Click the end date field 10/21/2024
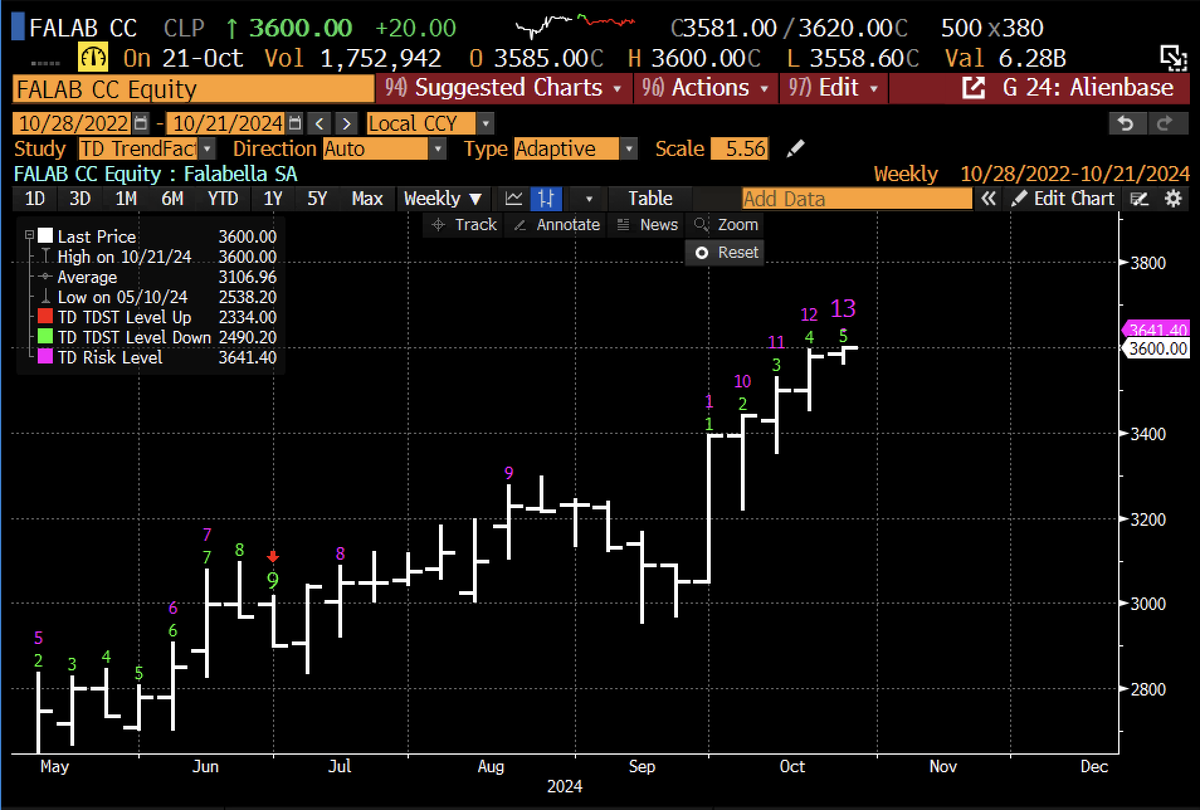 (227, 124)
